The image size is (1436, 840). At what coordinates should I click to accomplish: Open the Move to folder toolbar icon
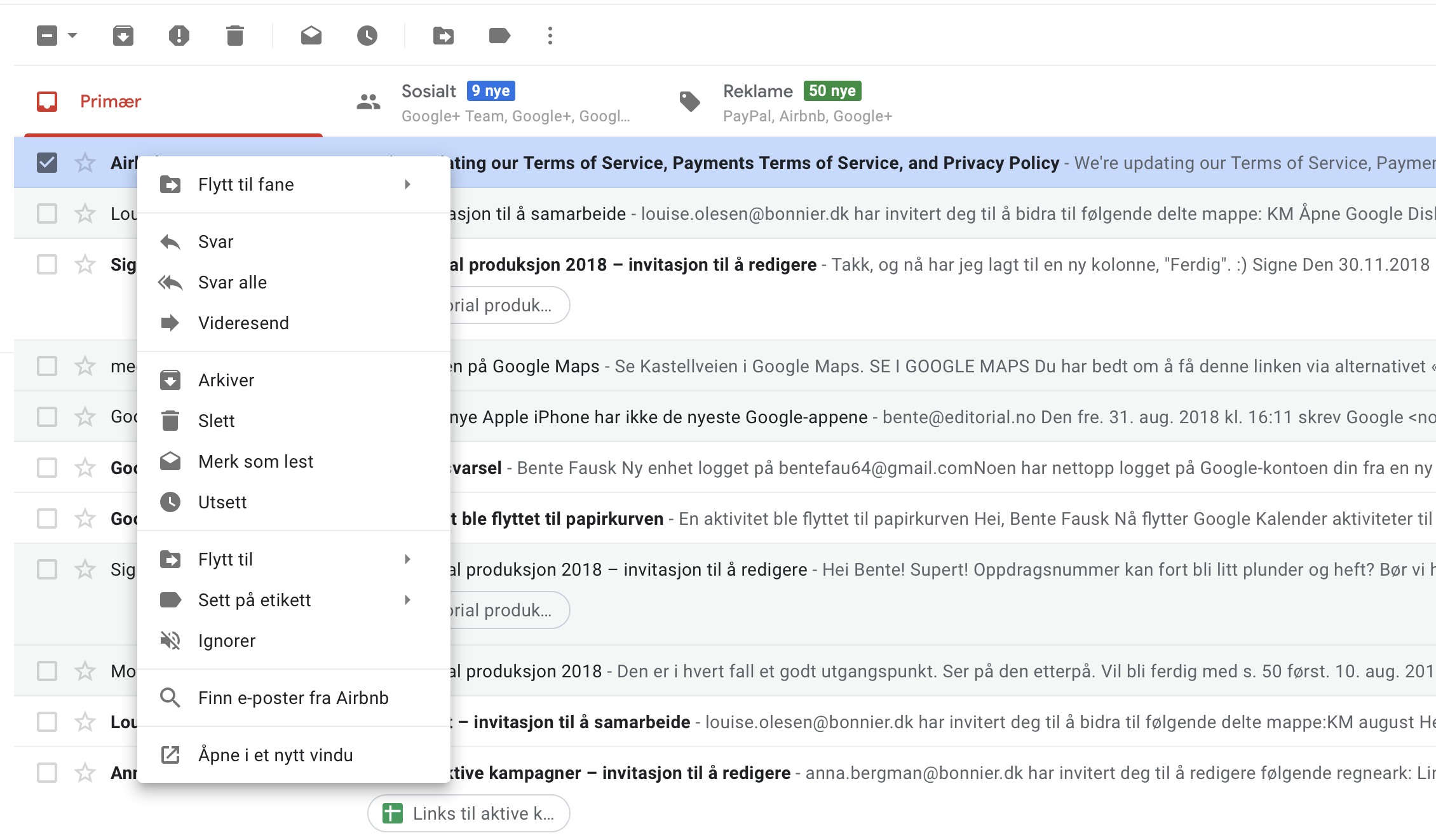pos(444,36)
